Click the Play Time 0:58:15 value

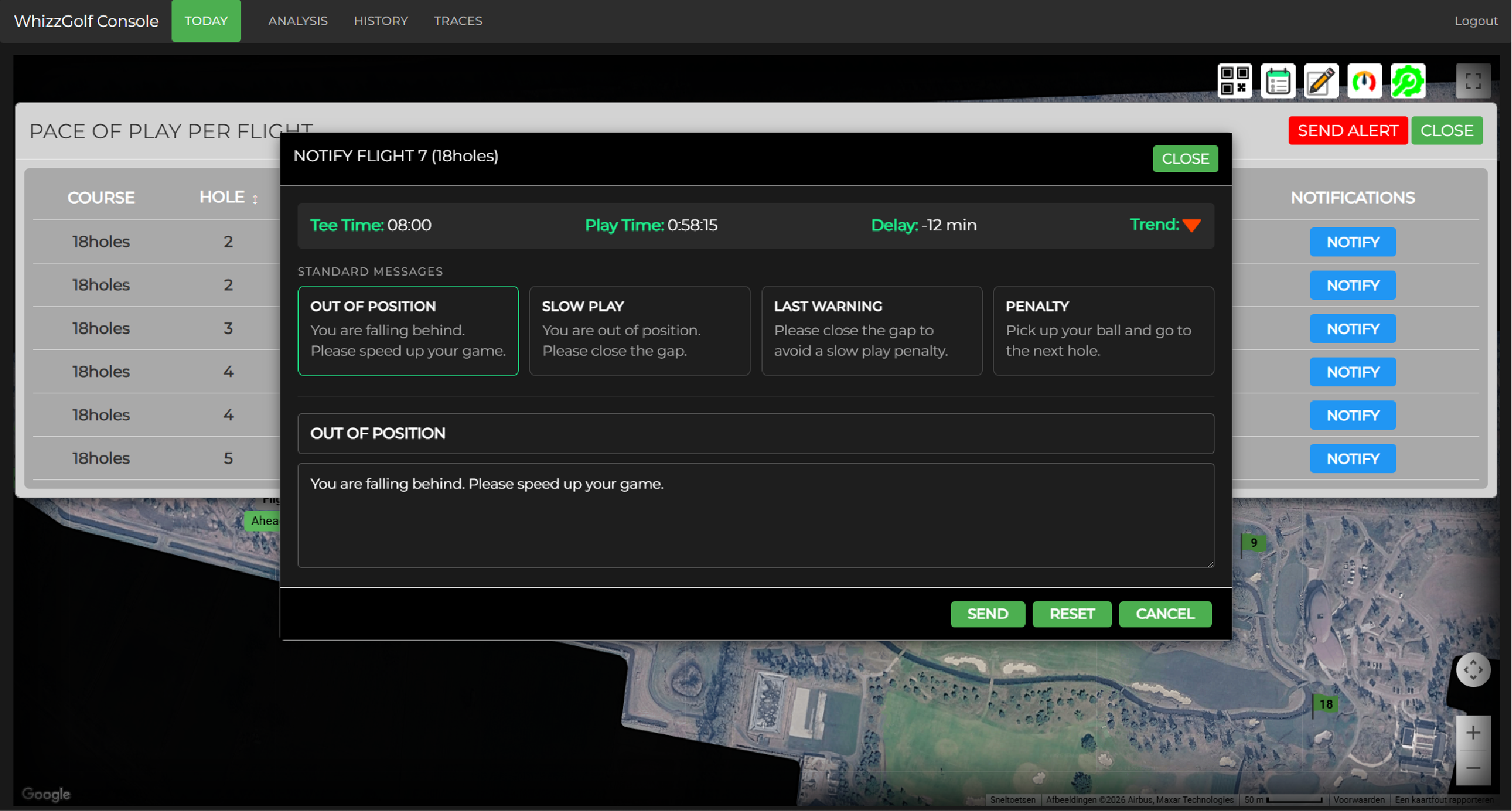[692, 225]
